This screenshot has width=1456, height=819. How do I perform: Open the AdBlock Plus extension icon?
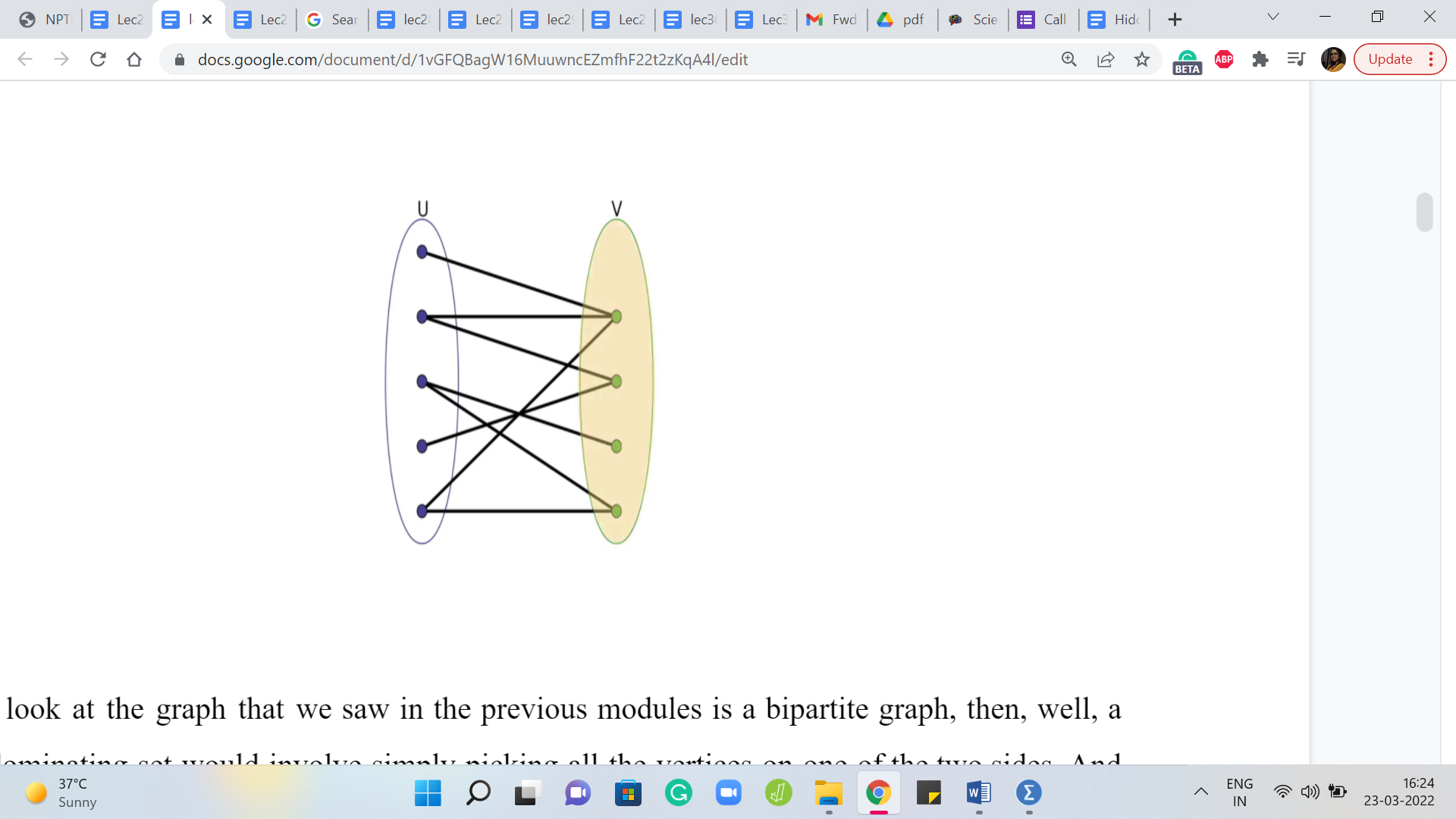pyautogui.click(x=1223, y=59)
